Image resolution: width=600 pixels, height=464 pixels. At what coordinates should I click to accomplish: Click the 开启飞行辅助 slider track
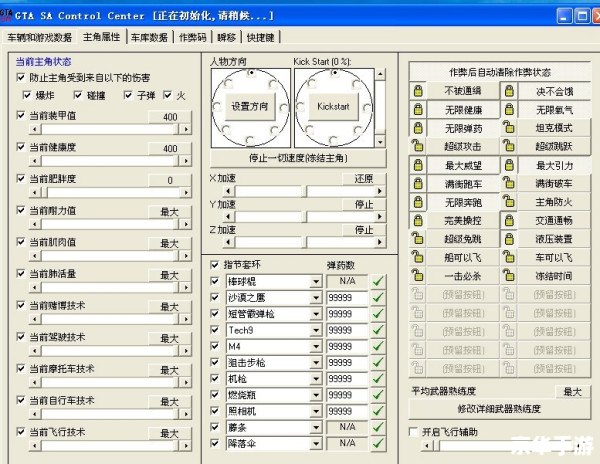(x=505, y=446)
